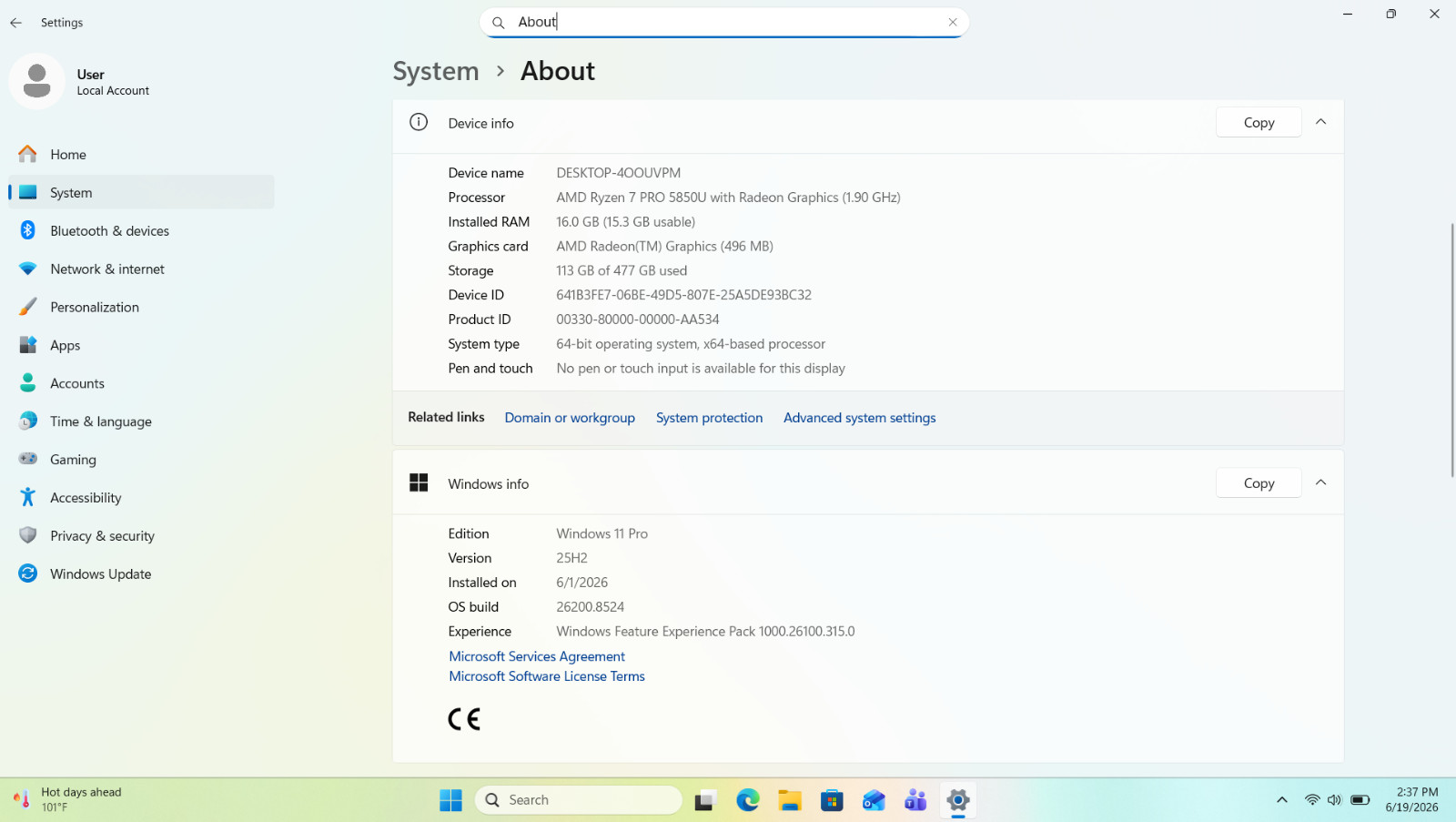Open Bluetooth & devices settings
Viewport: 1456px width, 822px height.
click(x=141, y=231)
